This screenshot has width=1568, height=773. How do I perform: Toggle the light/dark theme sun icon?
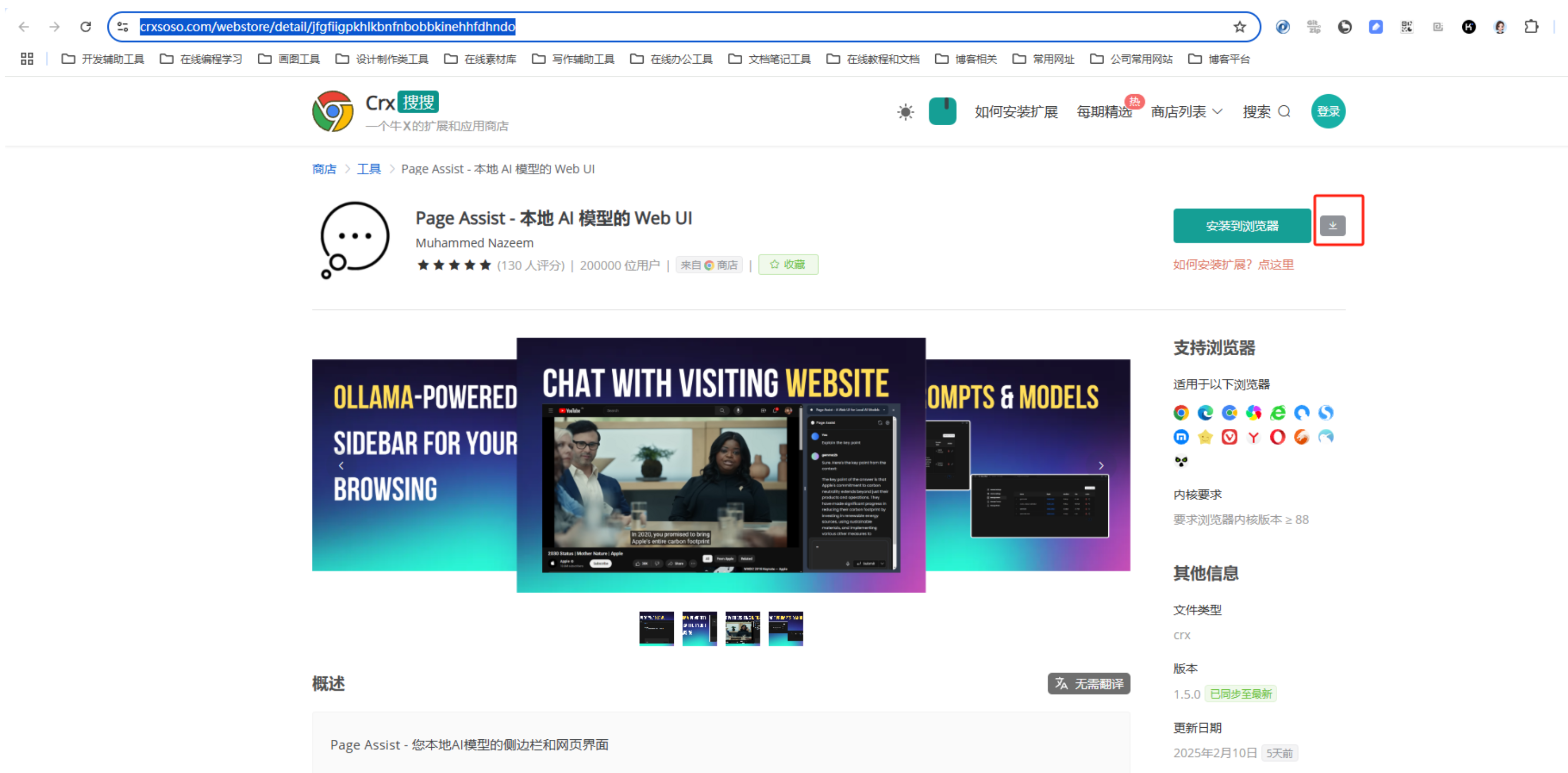(905, 112)
